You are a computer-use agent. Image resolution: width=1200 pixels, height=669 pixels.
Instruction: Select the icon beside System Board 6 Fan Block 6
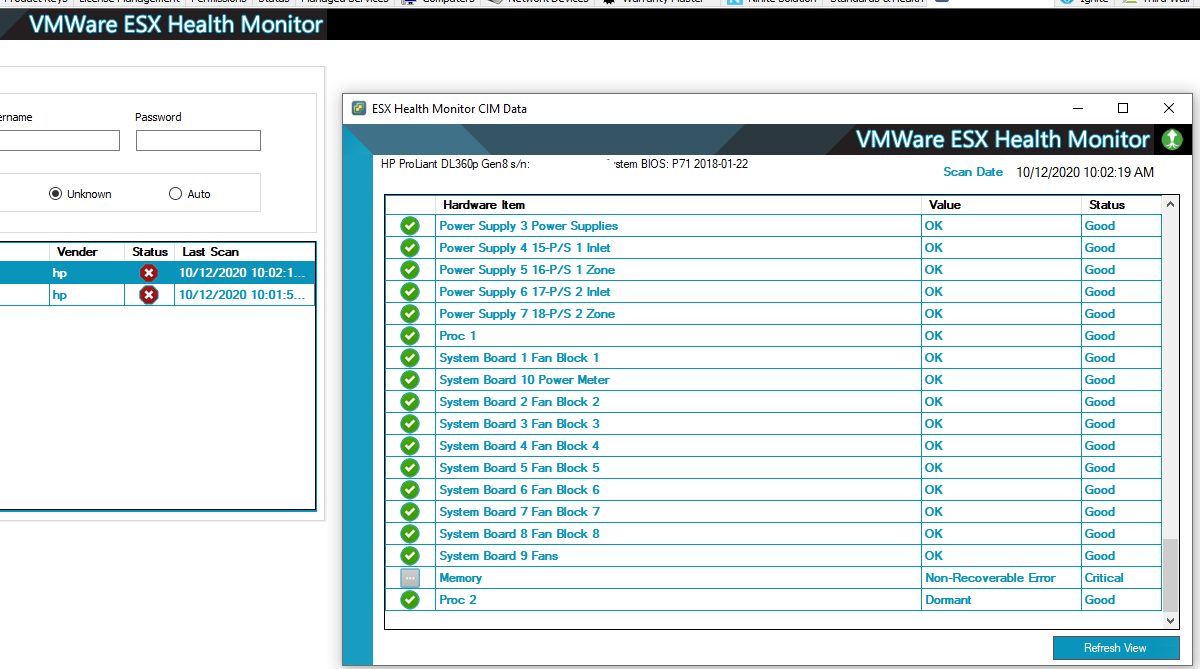(x=410, y=490)
